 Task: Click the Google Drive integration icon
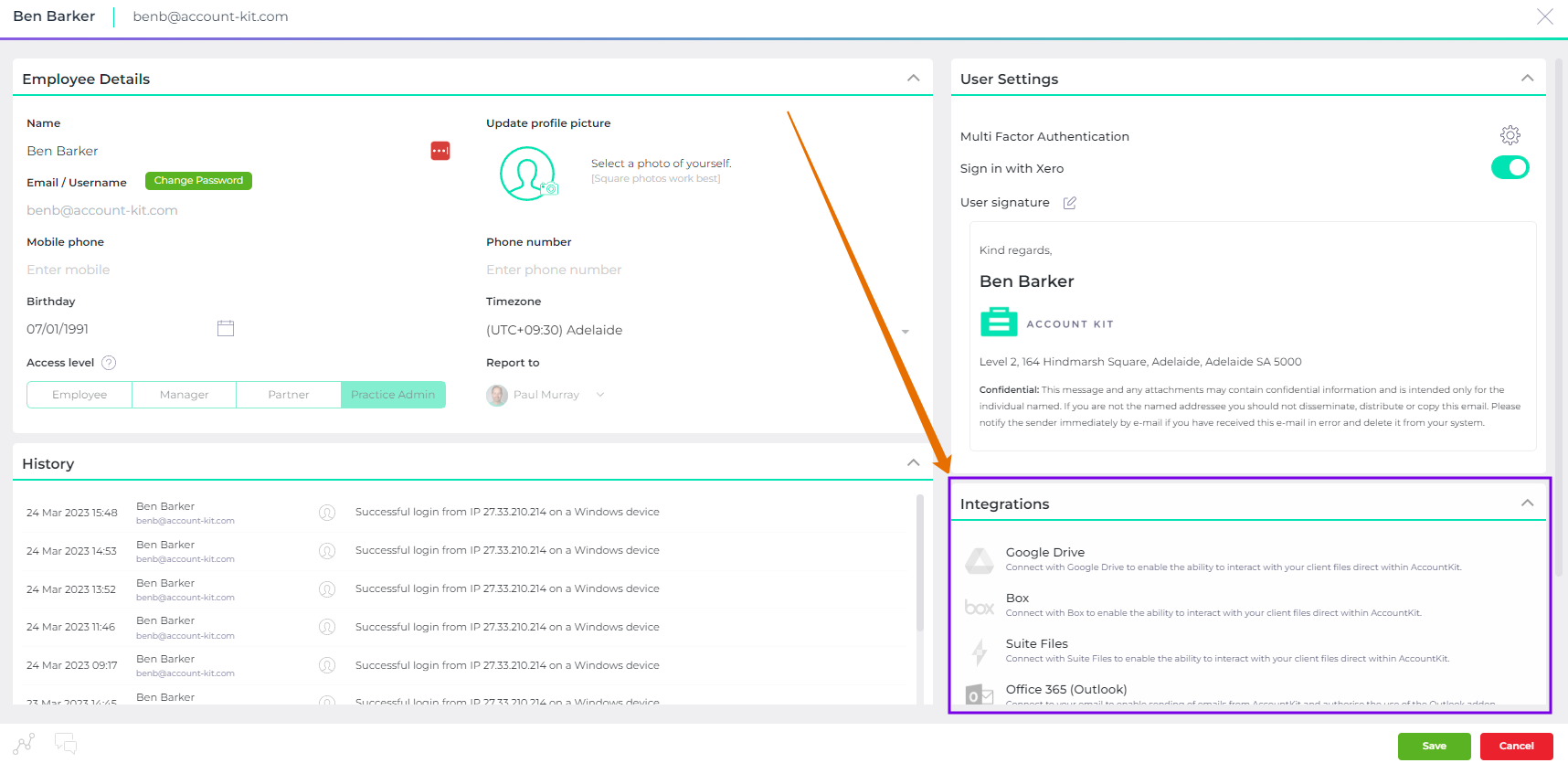coord(980,559)
